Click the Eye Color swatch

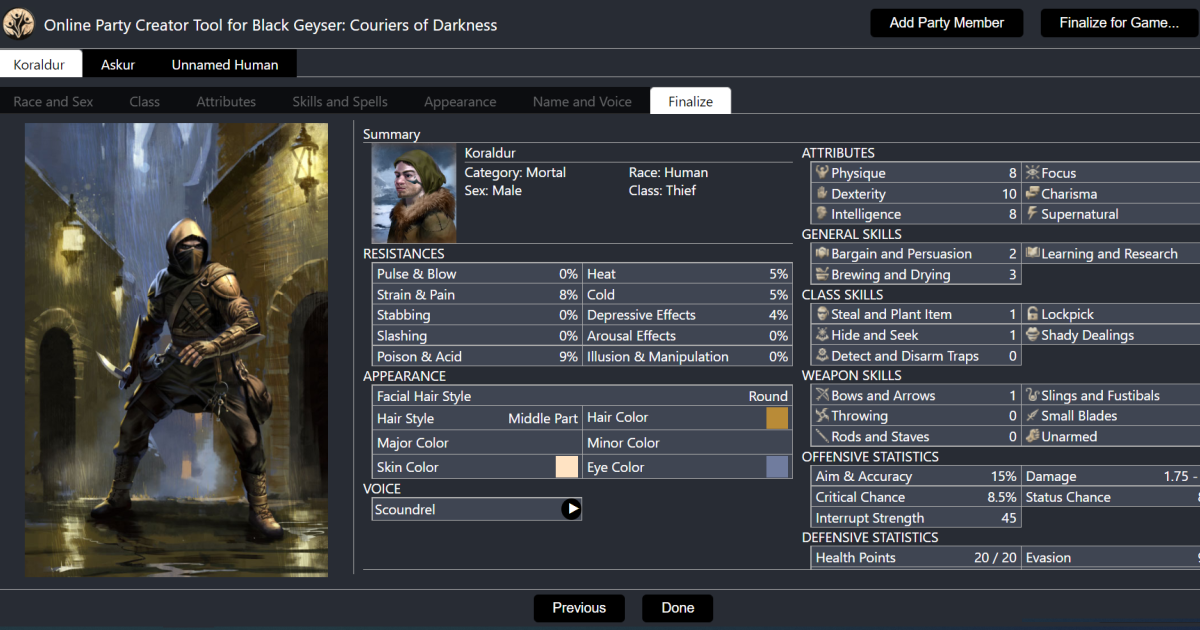777,467
